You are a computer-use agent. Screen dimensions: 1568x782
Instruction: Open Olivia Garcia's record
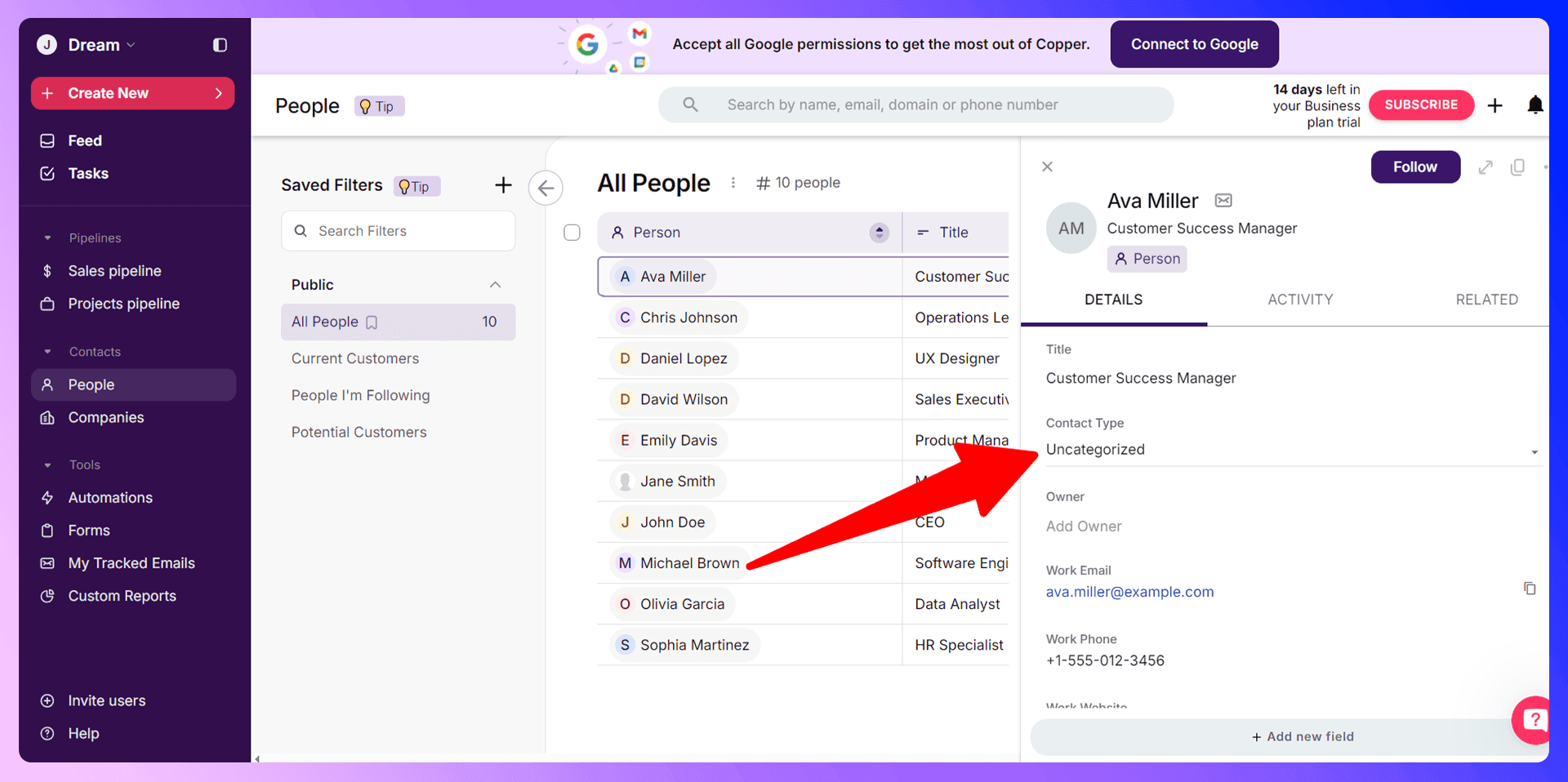[x=682, y=604]
